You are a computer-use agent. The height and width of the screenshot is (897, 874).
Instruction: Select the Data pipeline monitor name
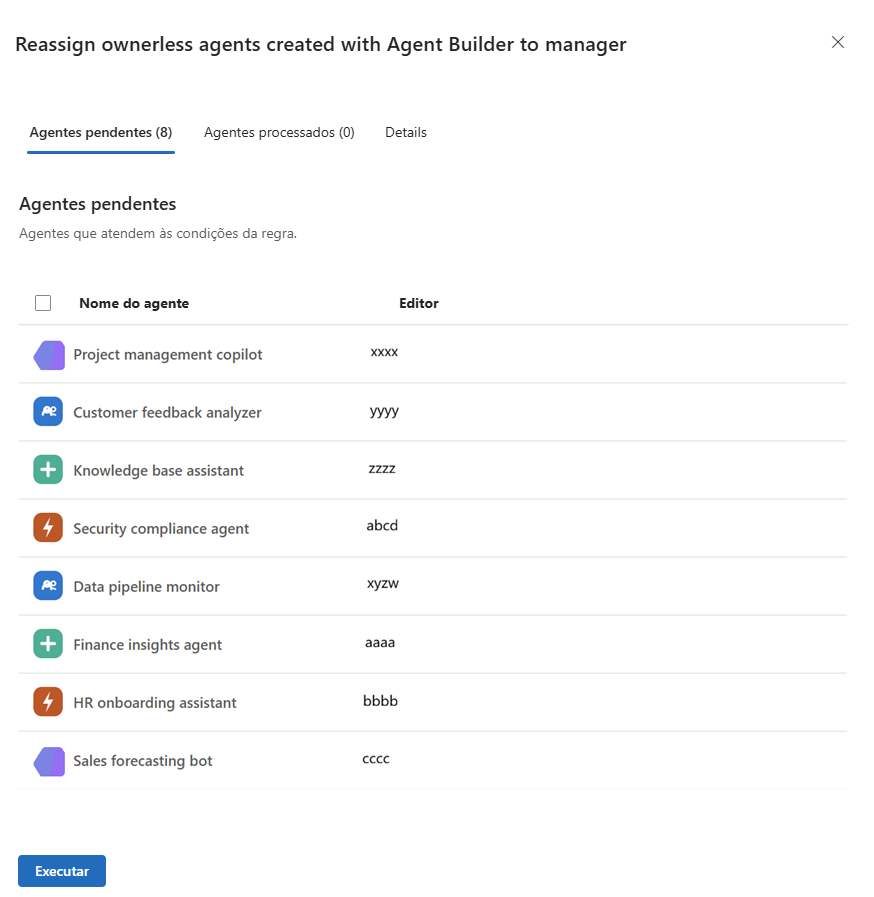[x=146, y=586]
